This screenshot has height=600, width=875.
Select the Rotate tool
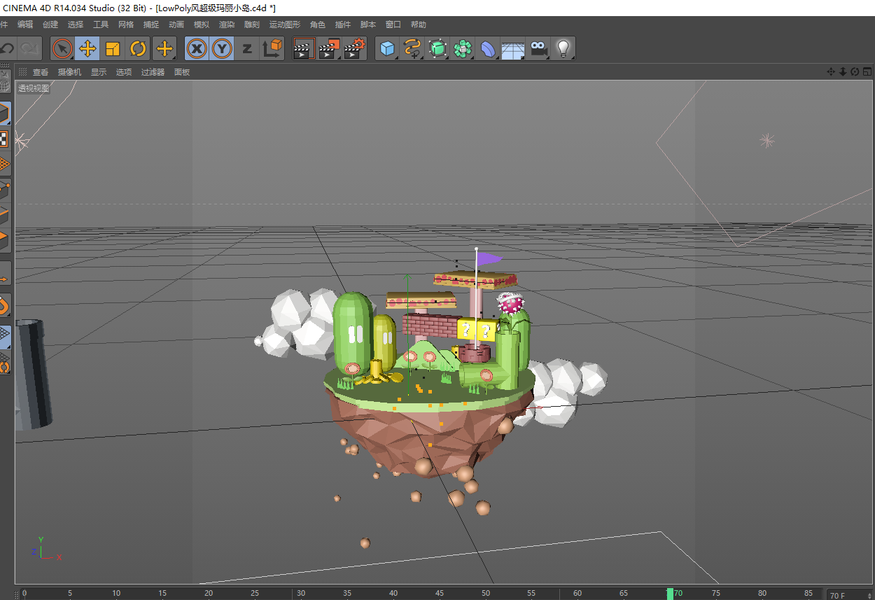pyautogui.click(x=138, y=49)
